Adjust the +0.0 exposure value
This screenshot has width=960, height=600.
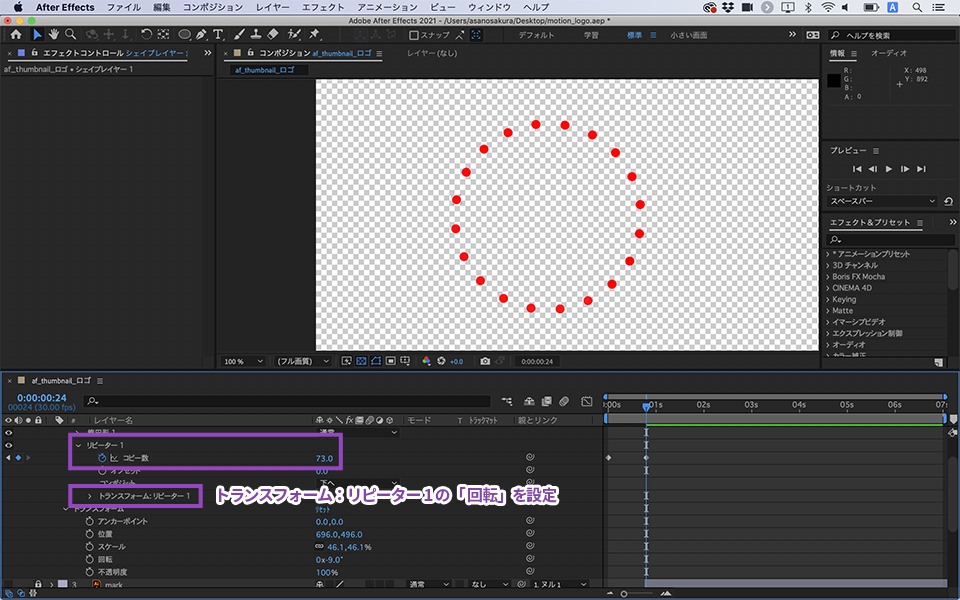tap(457, 361)
